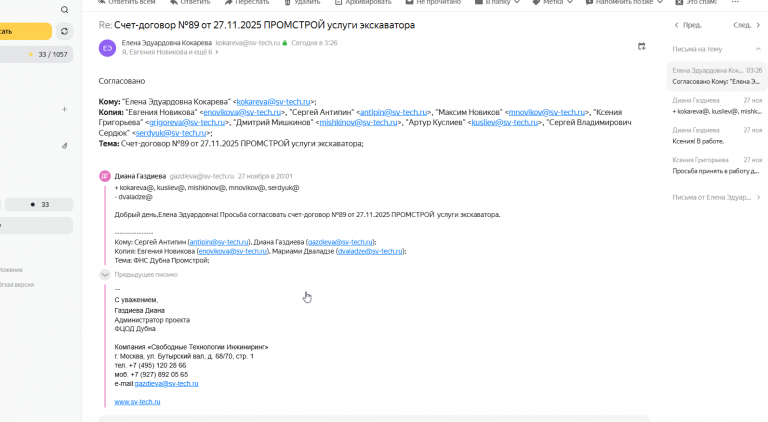
Task: Click the calendar event icon in header
Action: (641, 47)
